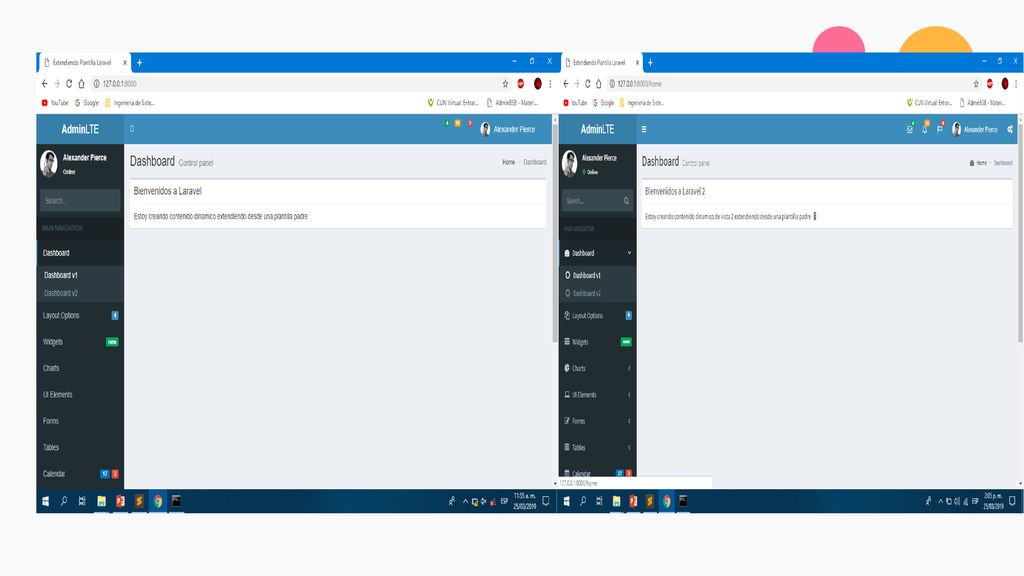Screen dimensions: 1024x576
Task: Select Dashboard v2 in left window sidebar
Action: [x=61, y=293]
